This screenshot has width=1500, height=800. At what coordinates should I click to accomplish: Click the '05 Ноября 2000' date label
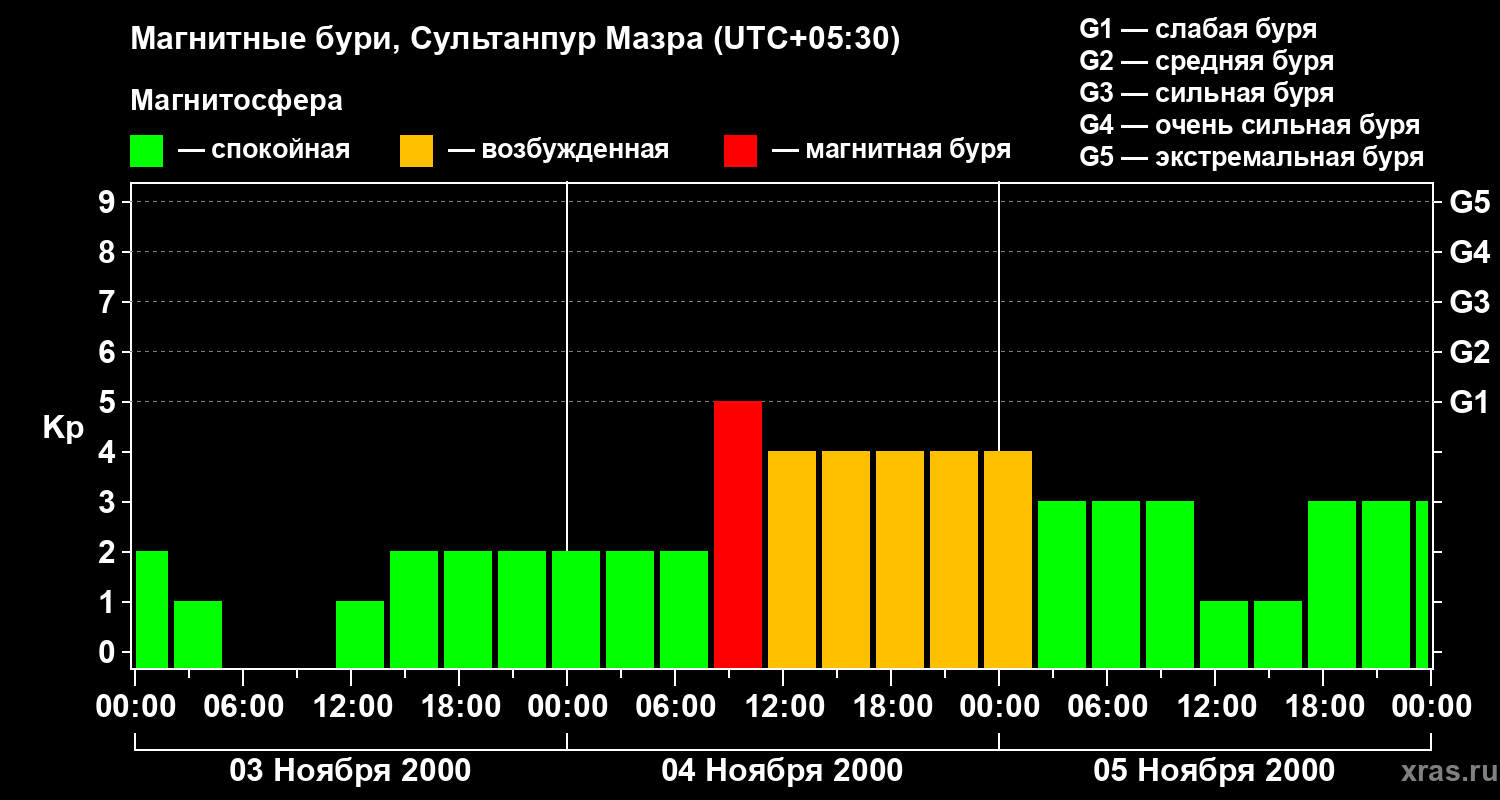click(x=1214, y=771)
